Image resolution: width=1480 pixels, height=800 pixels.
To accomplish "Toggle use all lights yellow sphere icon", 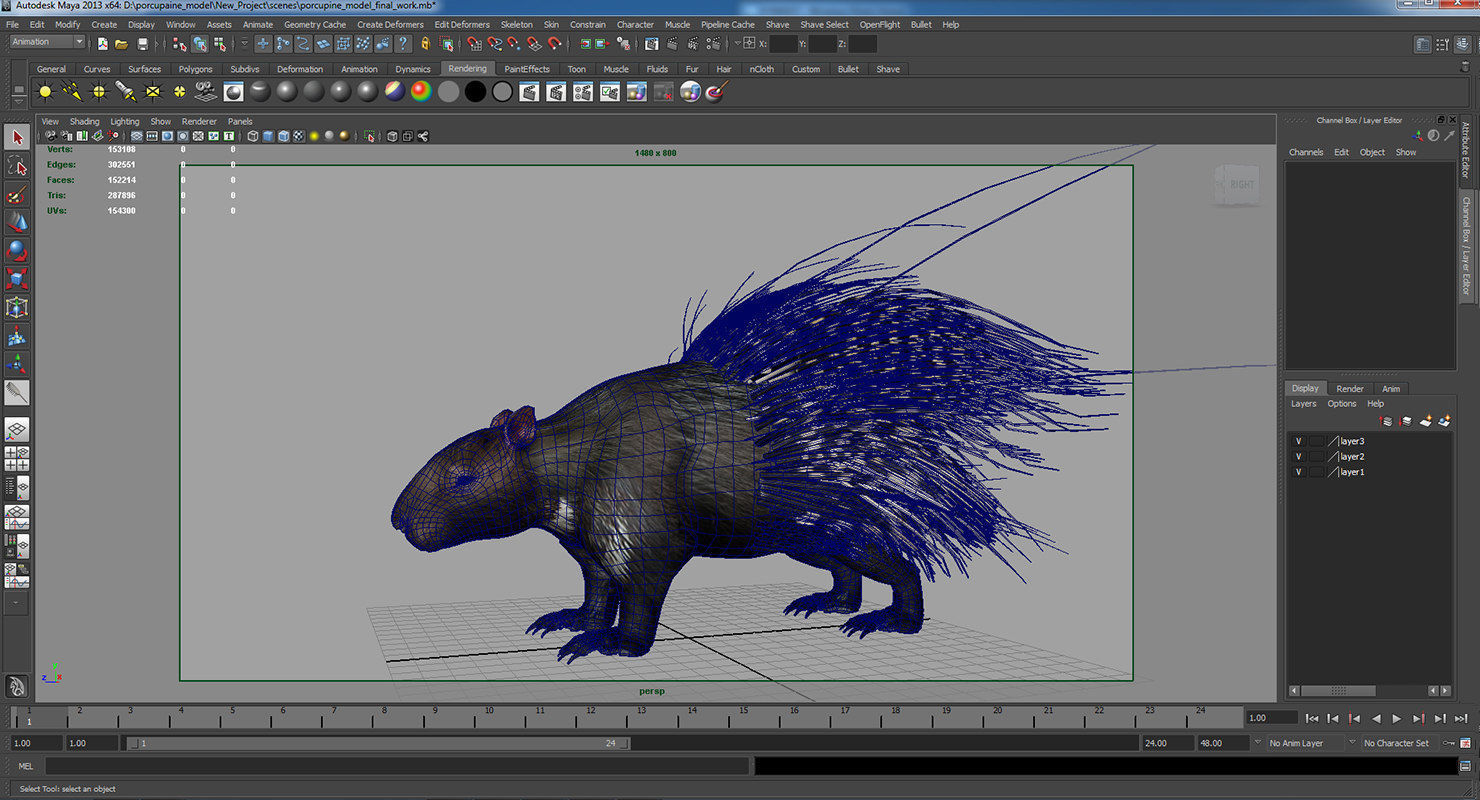I will pos(314,136).
